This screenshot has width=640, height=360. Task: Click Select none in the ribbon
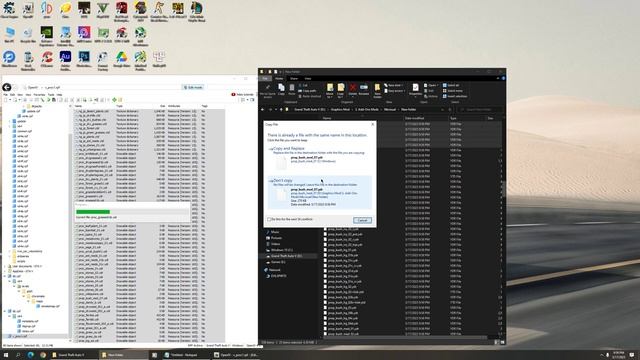[453, 91]
